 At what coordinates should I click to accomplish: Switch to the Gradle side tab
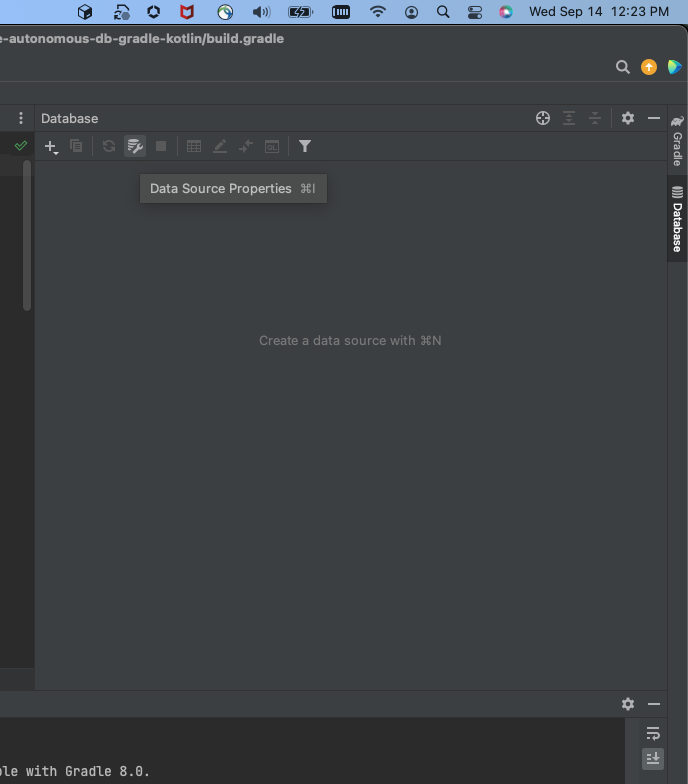coord(678,142)
